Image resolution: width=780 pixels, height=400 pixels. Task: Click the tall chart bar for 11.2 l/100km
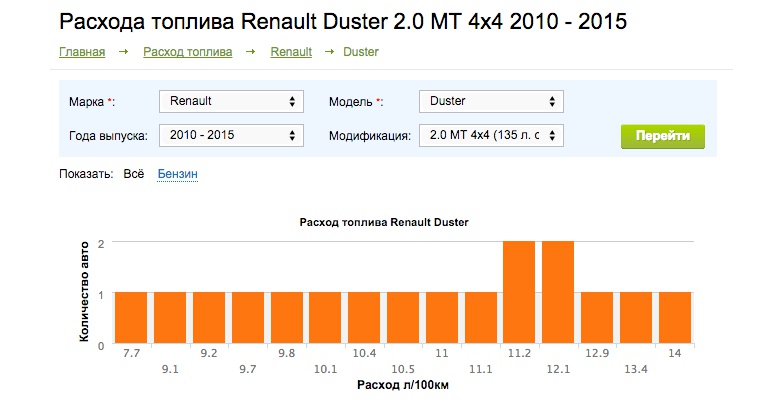519,293
